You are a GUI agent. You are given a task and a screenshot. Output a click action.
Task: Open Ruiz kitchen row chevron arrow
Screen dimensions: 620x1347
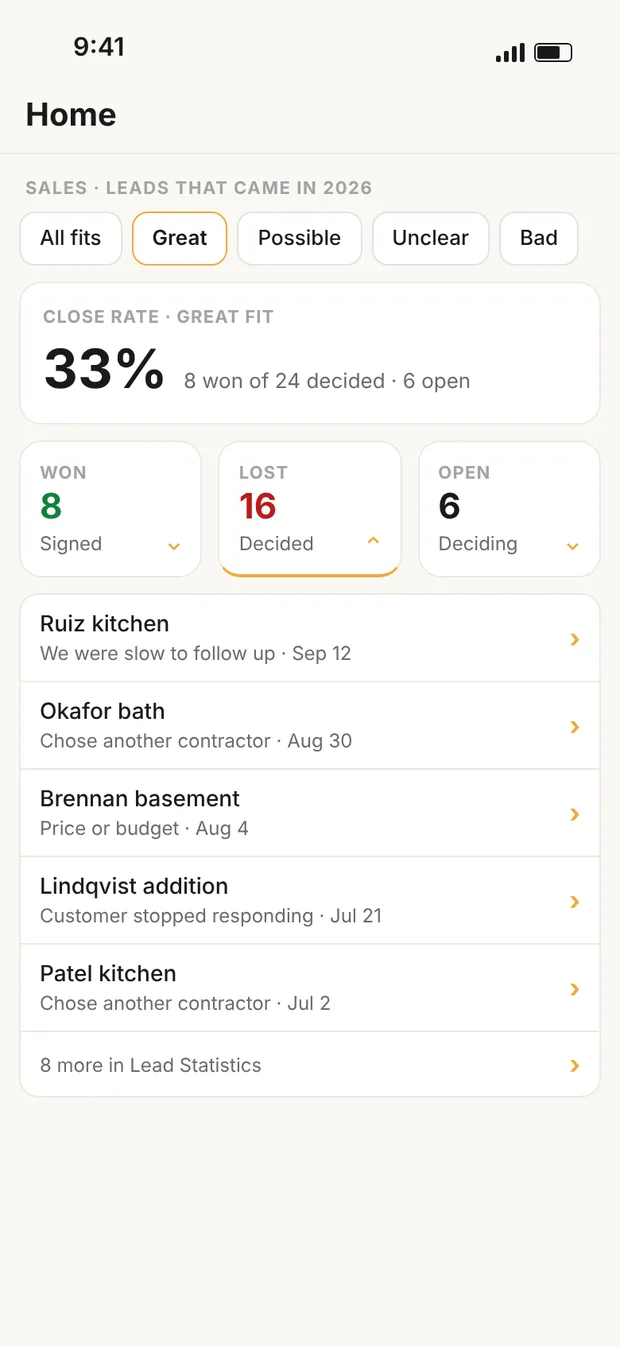575,639
